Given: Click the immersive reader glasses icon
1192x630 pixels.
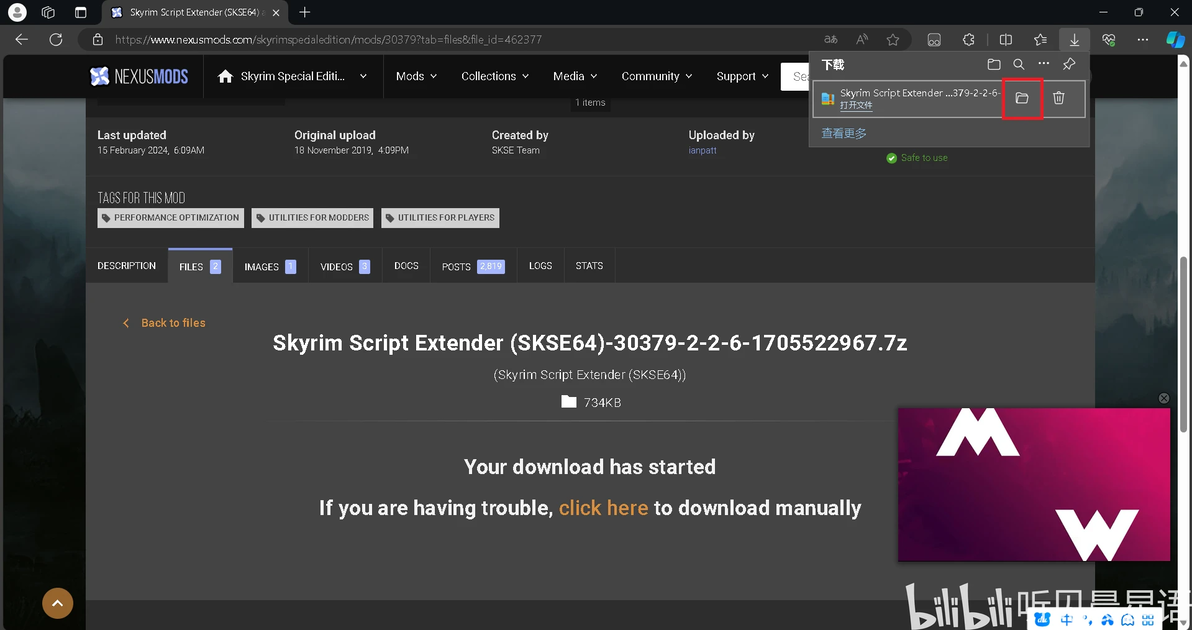Looking at the screenshot, I should pyautogui.click(x=934, y=40).
